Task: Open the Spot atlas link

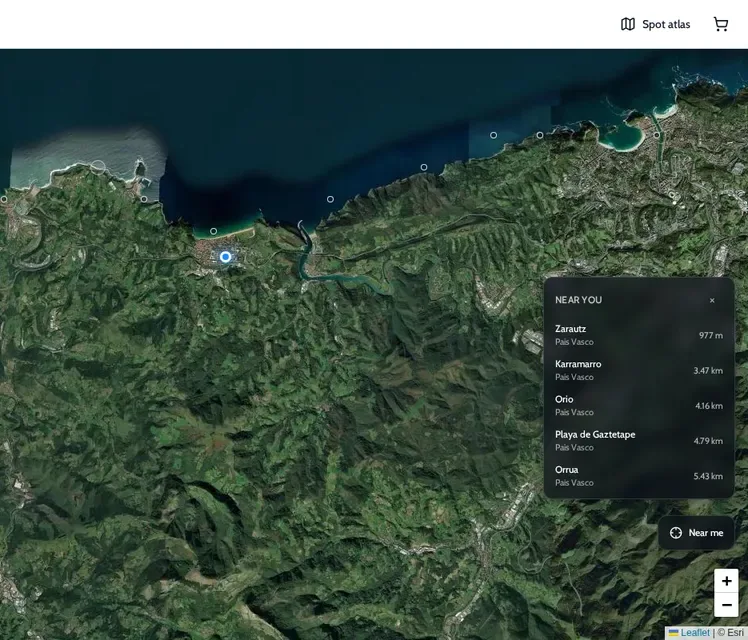Action: (655, 24)
